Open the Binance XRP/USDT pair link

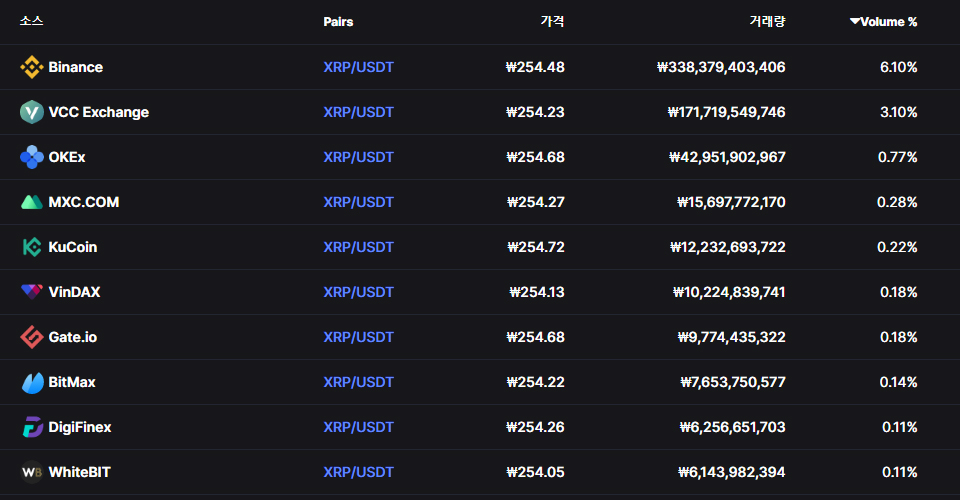[x=358, y=67]
